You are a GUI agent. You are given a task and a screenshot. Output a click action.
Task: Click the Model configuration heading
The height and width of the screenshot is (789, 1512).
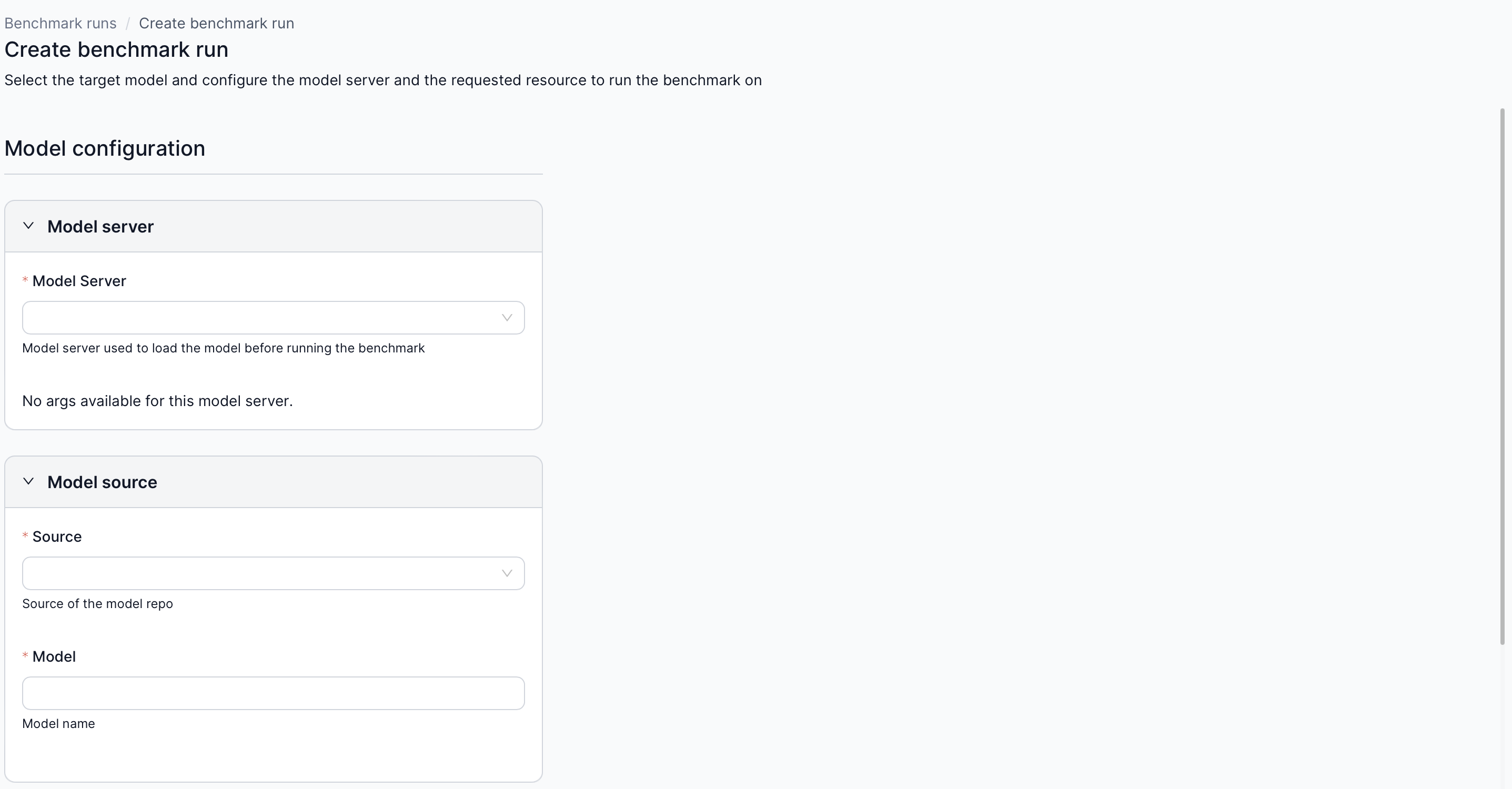pos(105,148)
